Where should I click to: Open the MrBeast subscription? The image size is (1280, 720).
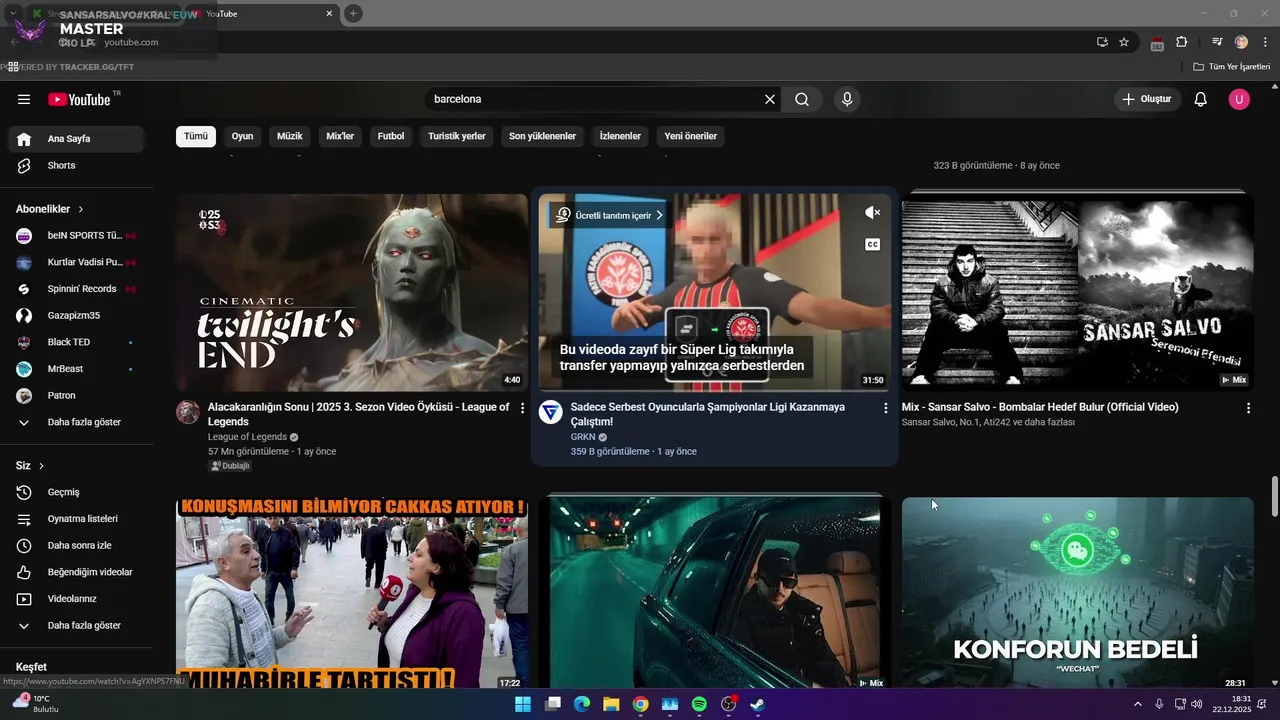(x=76, y=369)
